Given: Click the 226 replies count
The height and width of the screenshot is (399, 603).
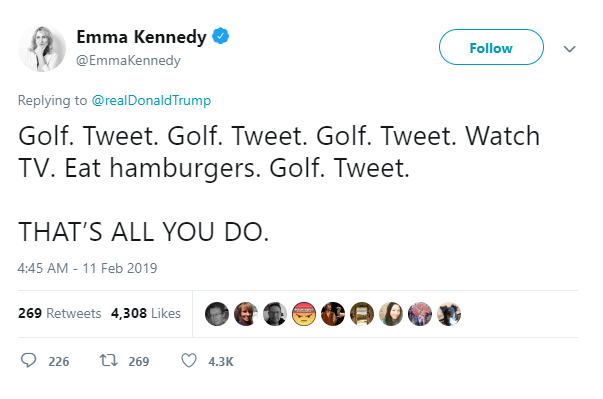Looking at the screenshot, I should pyautogui.click(x=59, y=361).
